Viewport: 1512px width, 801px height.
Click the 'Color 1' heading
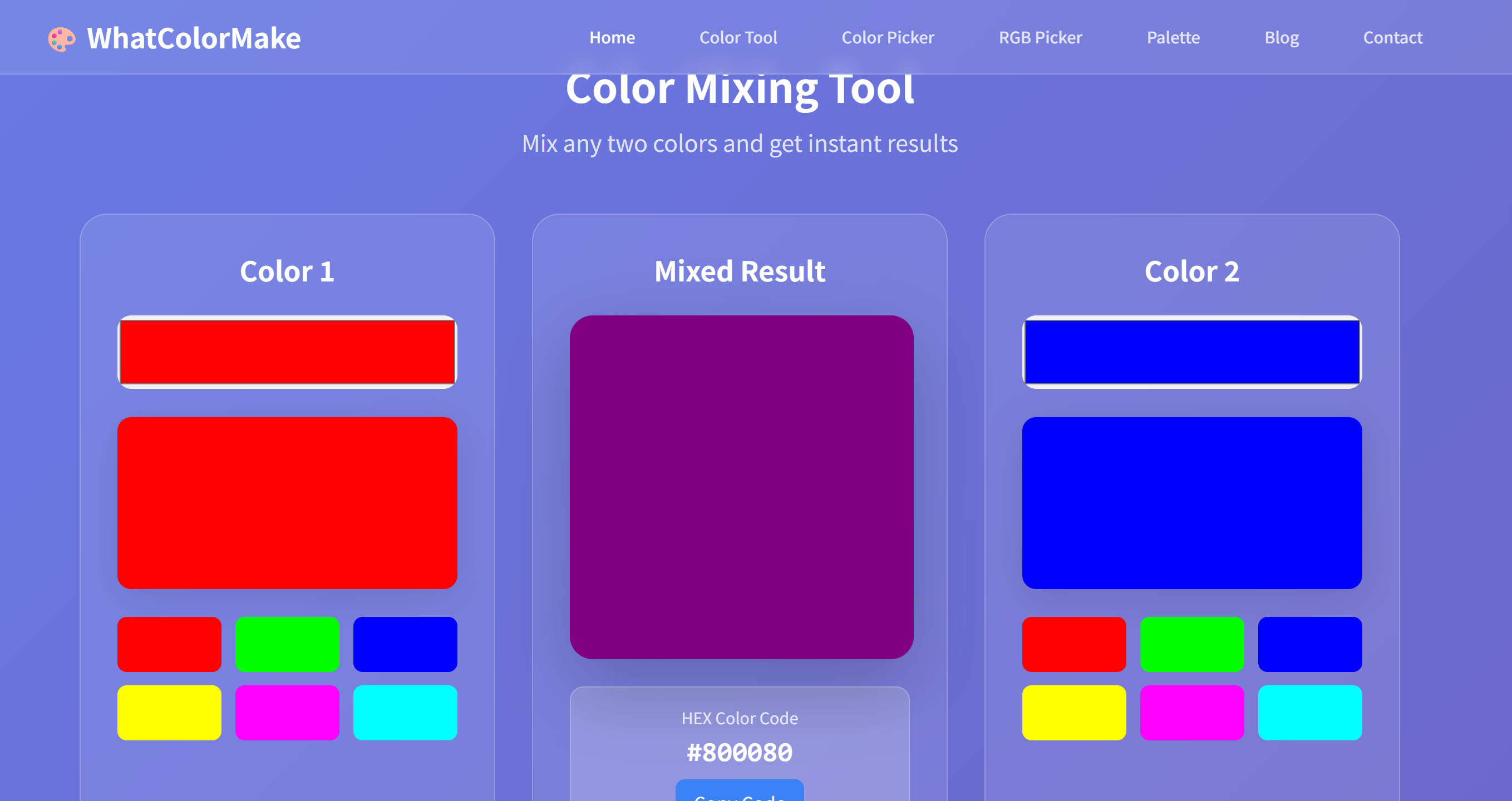[287, 271]
